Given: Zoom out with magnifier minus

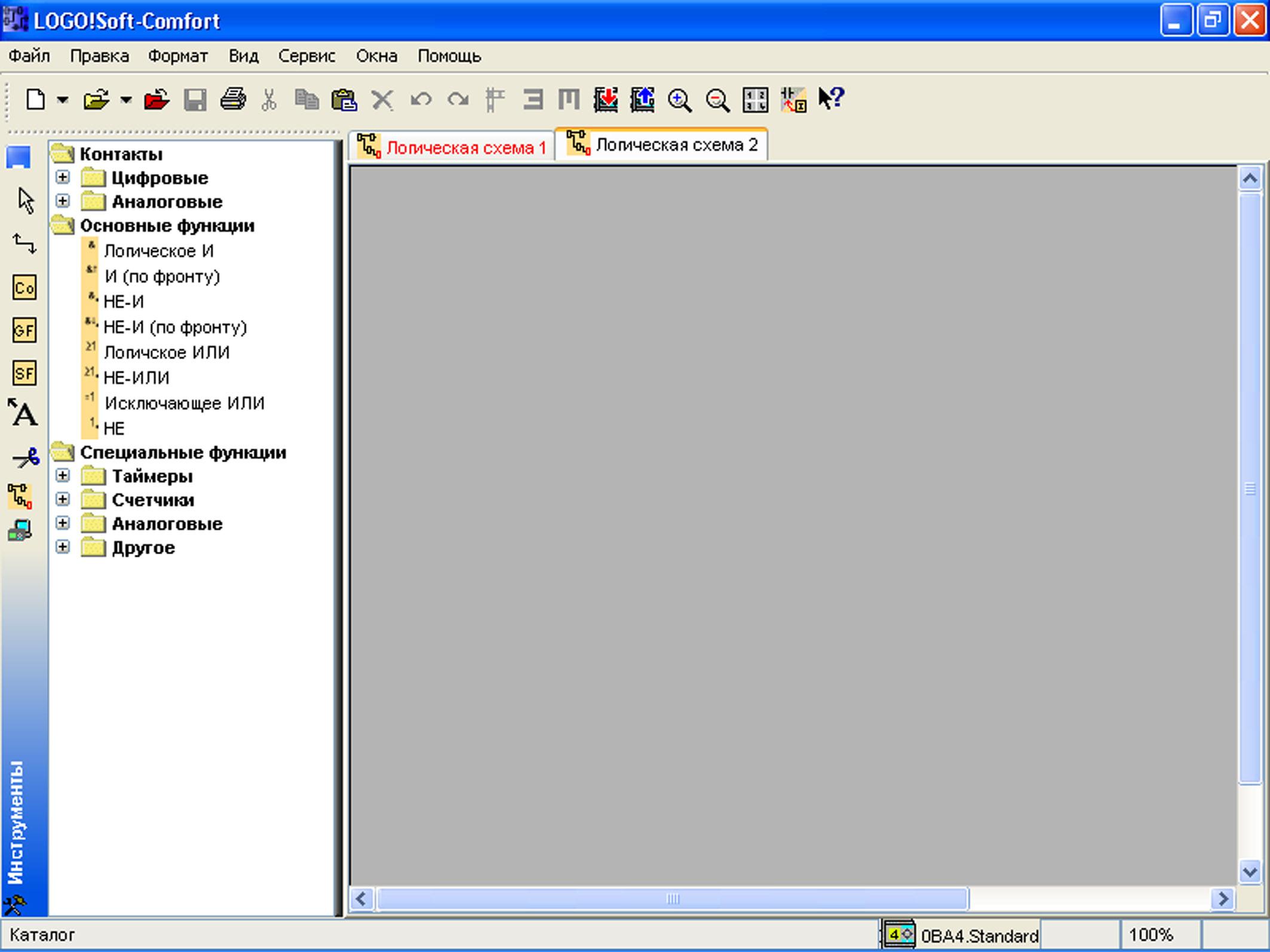Looking at the screenshot, I should click(717, 100).
